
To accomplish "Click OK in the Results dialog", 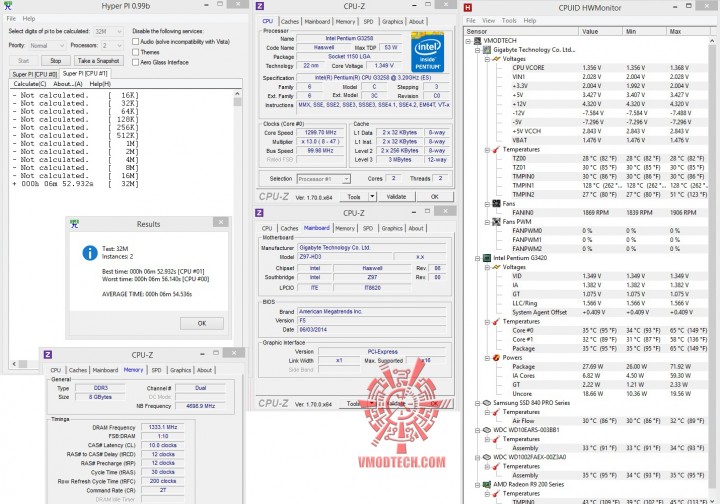I will point(202,323).
